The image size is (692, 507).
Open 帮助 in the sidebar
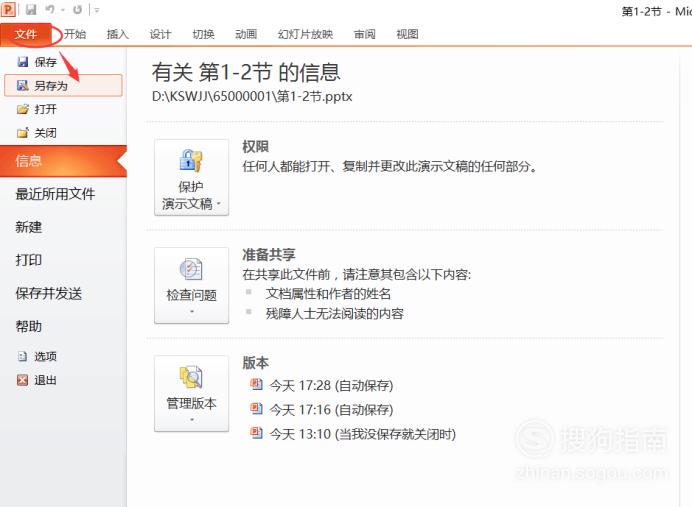29,326
